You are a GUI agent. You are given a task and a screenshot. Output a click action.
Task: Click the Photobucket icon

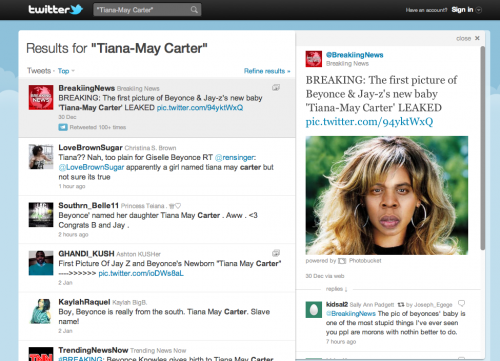342,261
